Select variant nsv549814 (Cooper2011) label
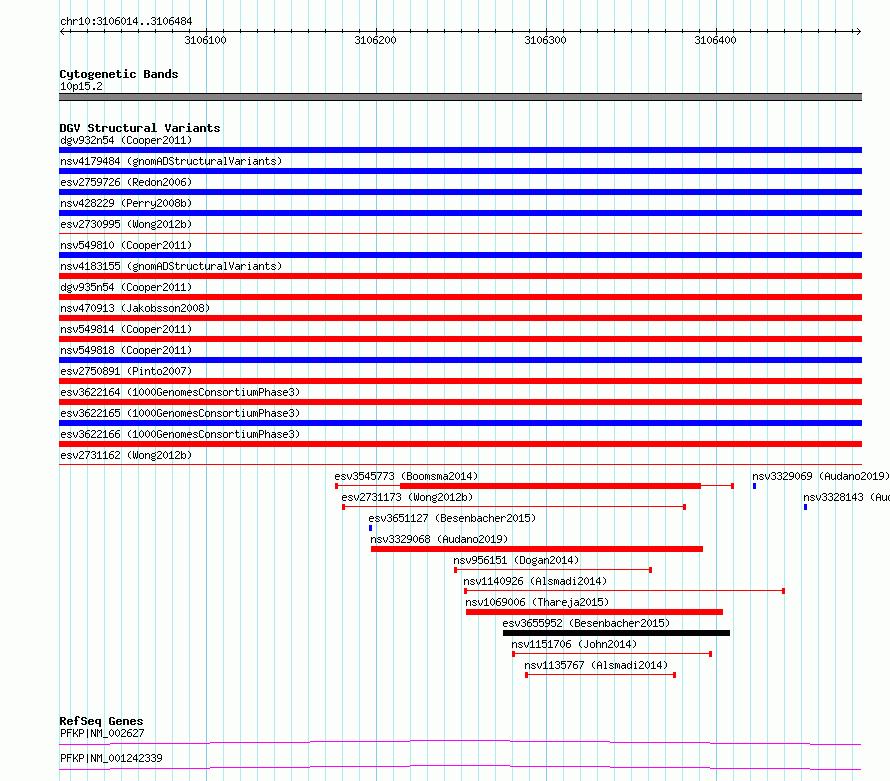 click(126, 329)
